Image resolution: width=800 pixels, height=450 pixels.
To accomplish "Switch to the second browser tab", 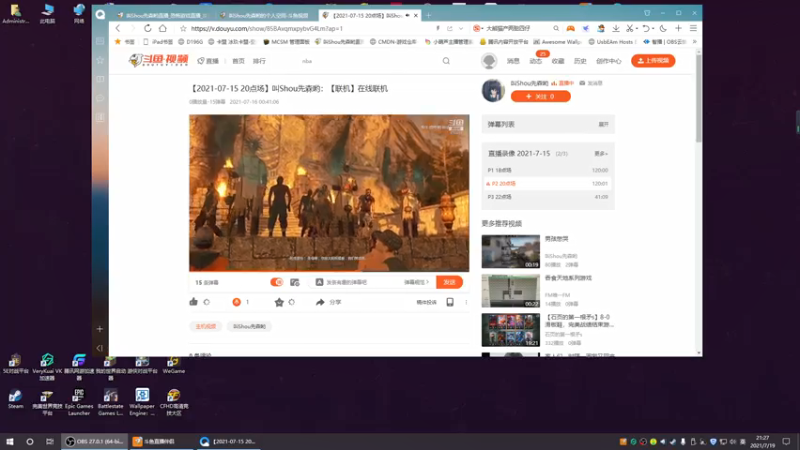I will tap(266, 15).
